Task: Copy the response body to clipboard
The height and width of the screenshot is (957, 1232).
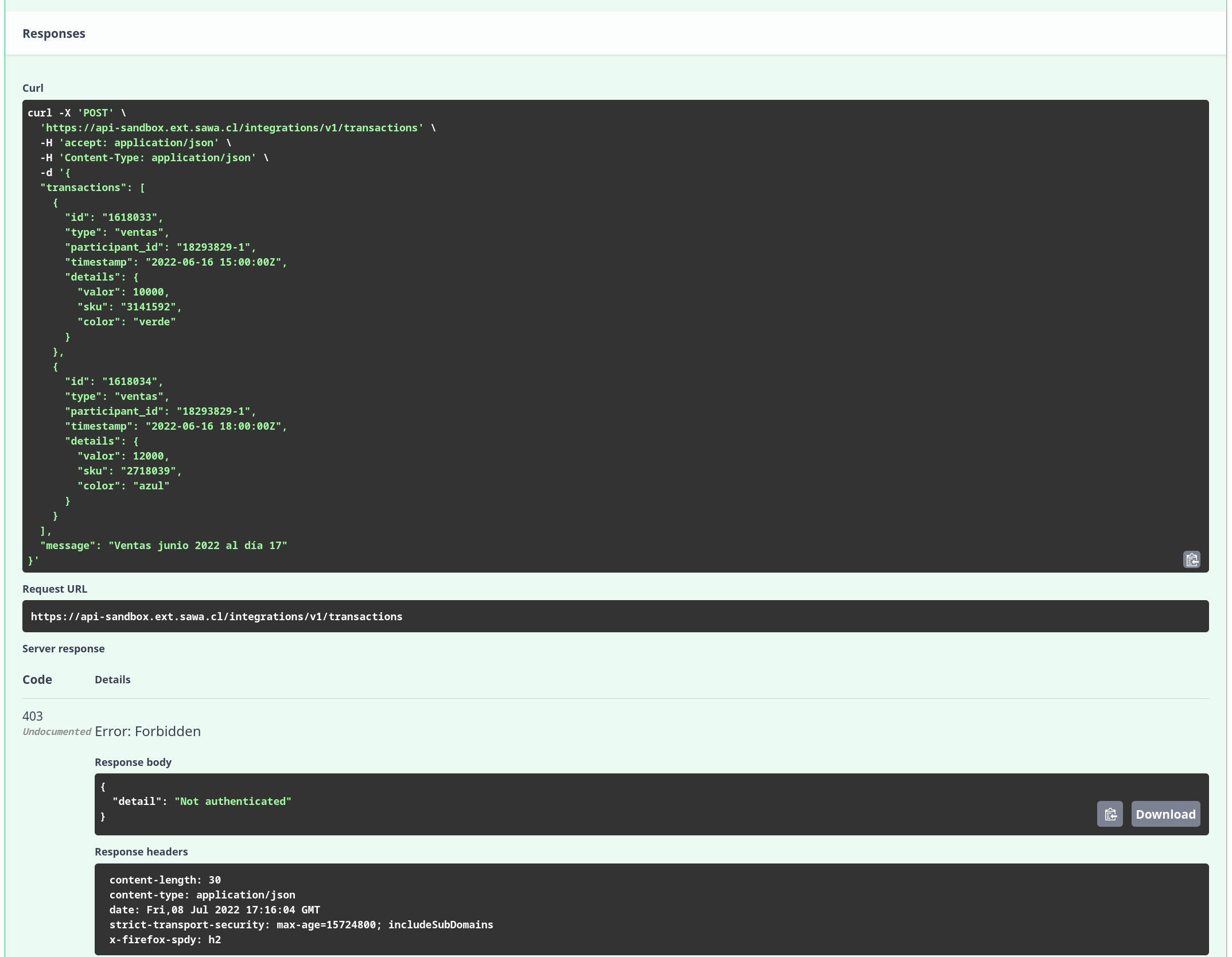Action: coord(1110,814)
